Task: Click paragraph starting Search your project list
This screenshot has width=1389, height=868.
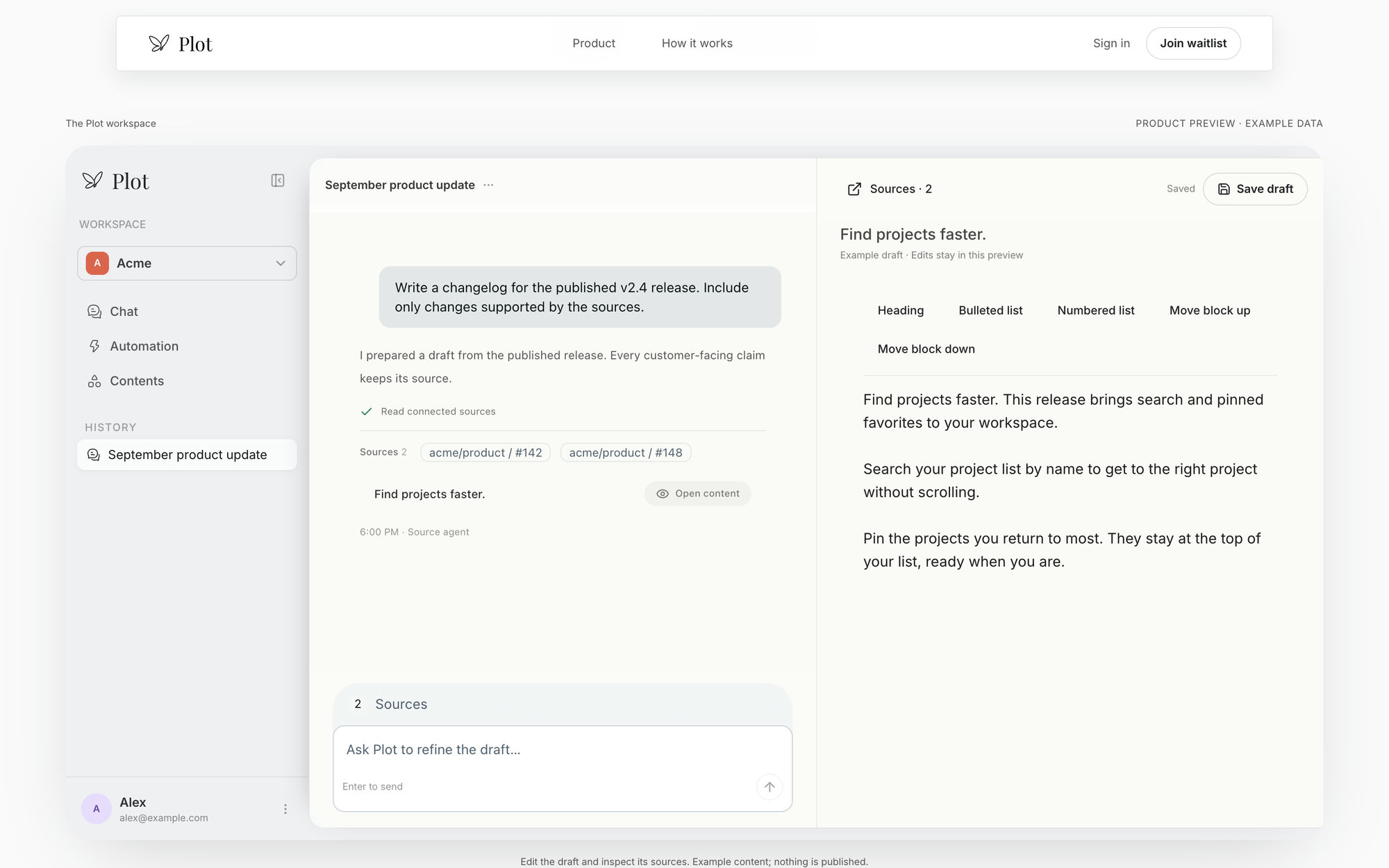Action: coord(1060,481)
